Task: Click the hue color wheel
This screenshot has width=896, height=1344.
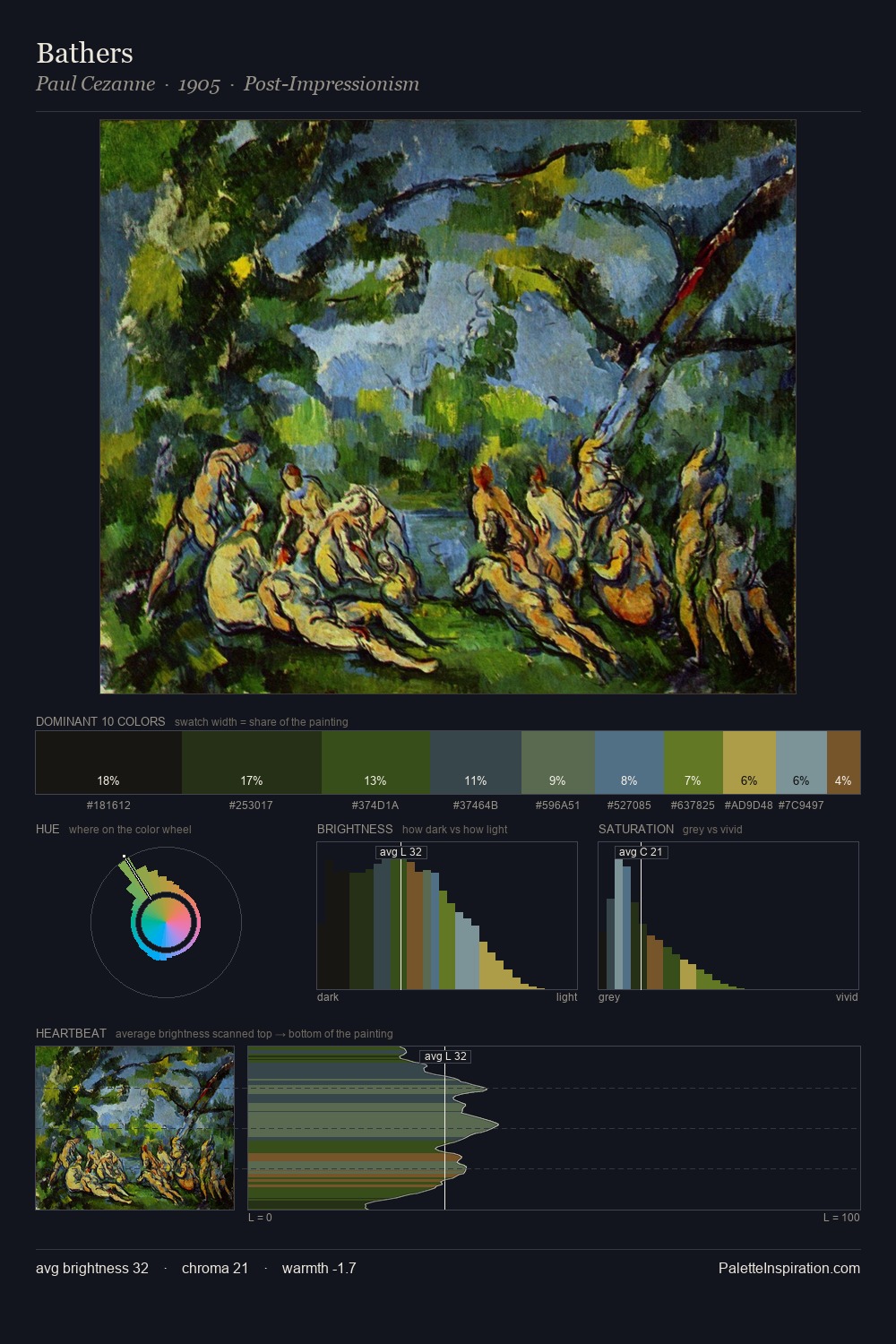Action: (166, 922)
